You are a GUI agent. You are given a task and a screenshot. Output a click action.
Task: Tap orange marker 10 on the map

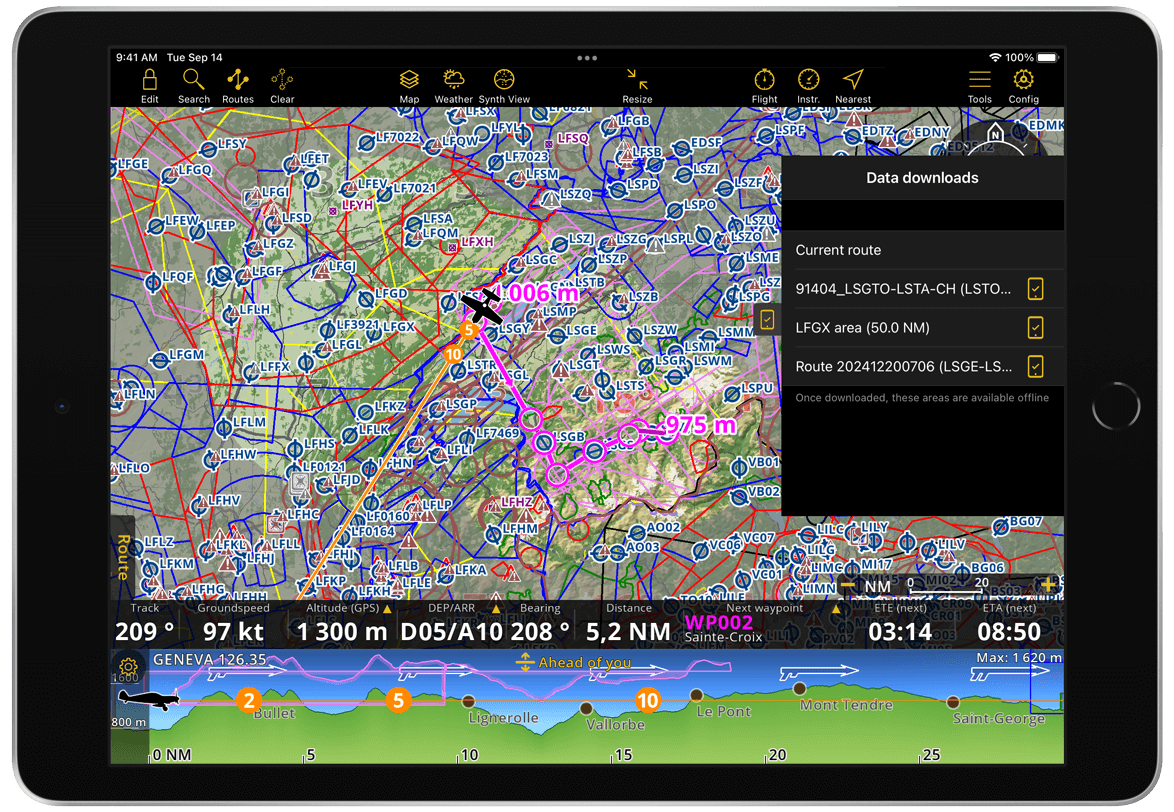pos(454,354)
